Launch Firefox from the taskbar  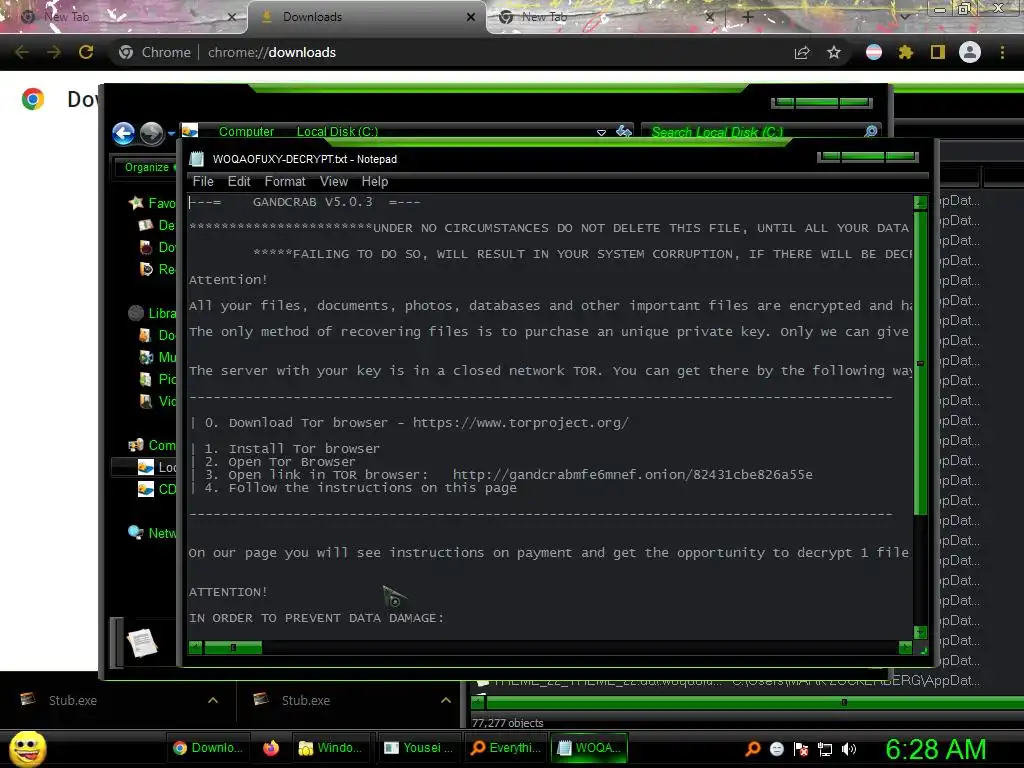point(271,748)
